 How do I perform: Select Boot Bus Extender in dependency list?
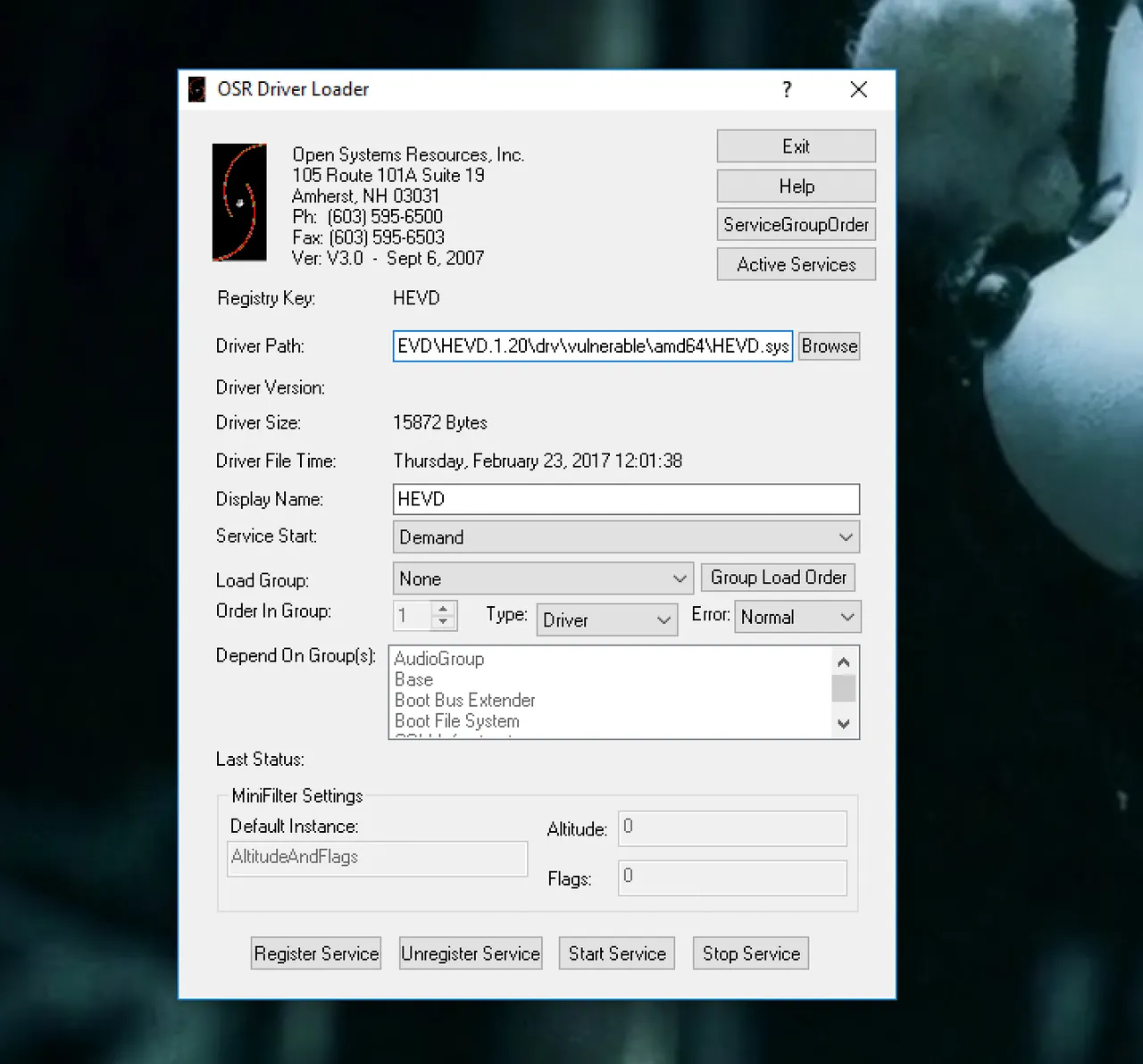tap(465, 700)
